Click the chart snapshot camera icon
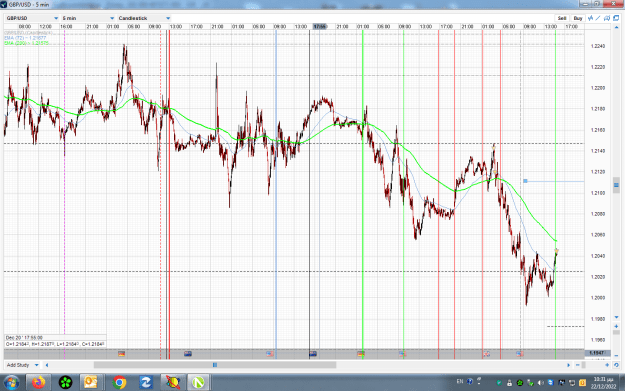This screenshot has height=391, width=625. 607,18
